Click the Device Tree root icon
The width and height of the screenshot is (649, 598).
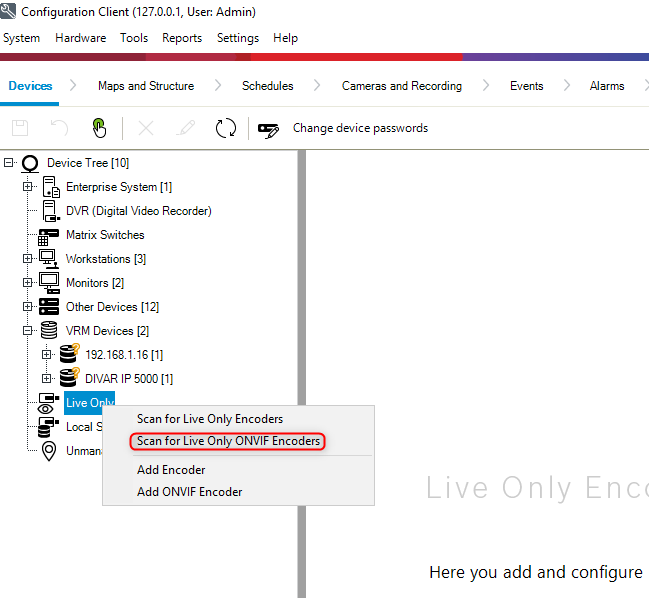coord(30,163)
